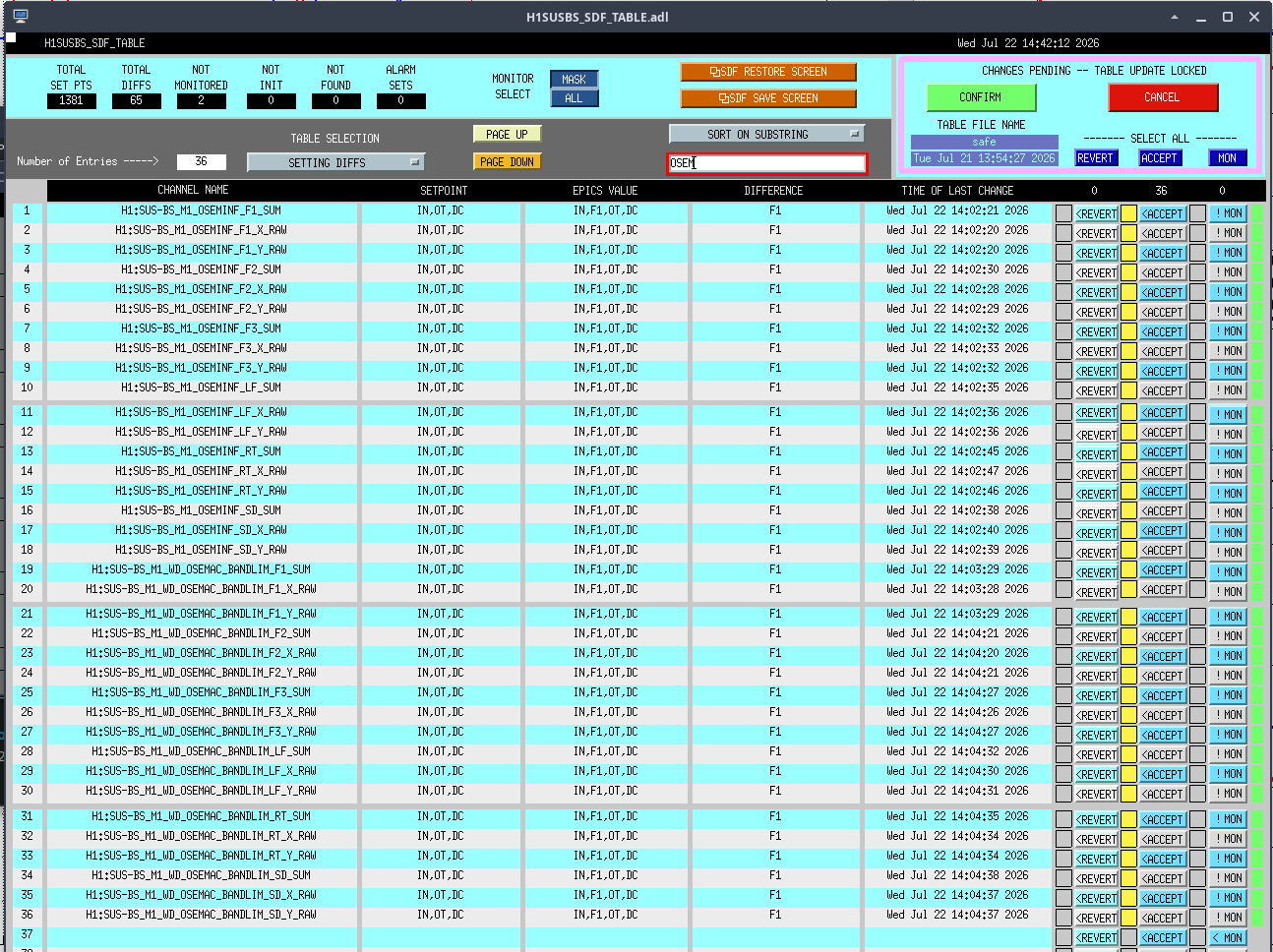Confirm the pending changes
The image size is (1273, 952).
click(x=981, y=97)
